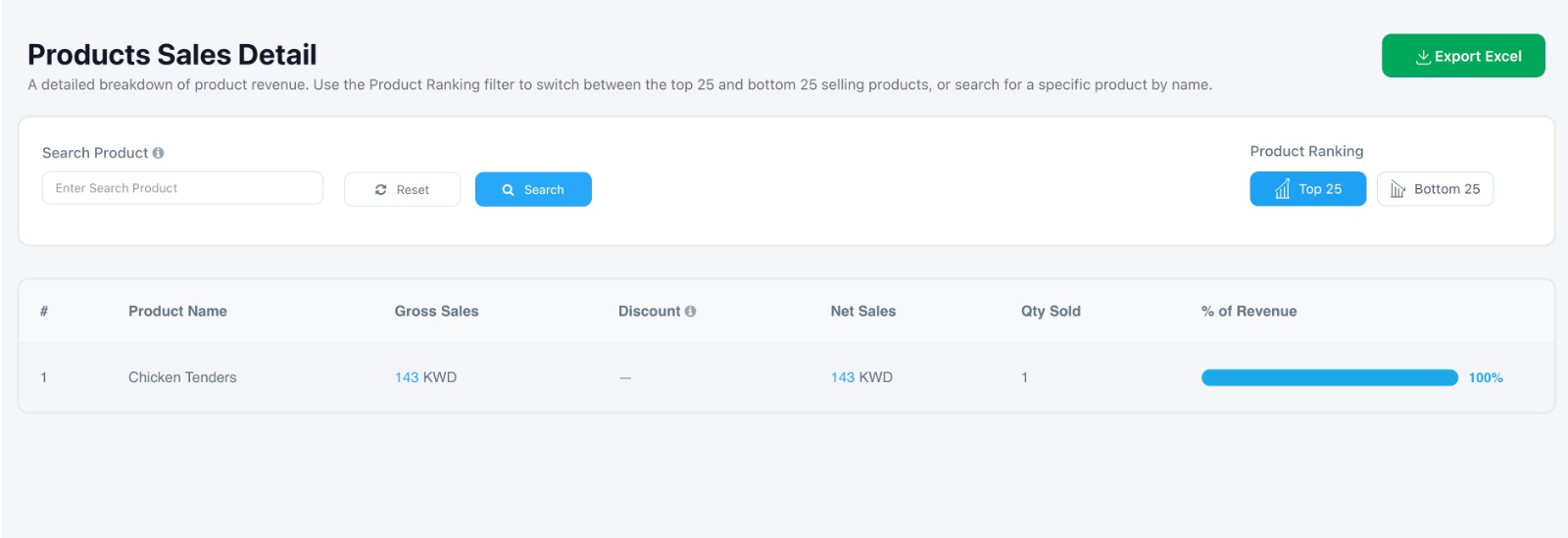Switch ranking to Bottom 25
The height and width of the screenshot is (538, 1568).
point(1435,189)
